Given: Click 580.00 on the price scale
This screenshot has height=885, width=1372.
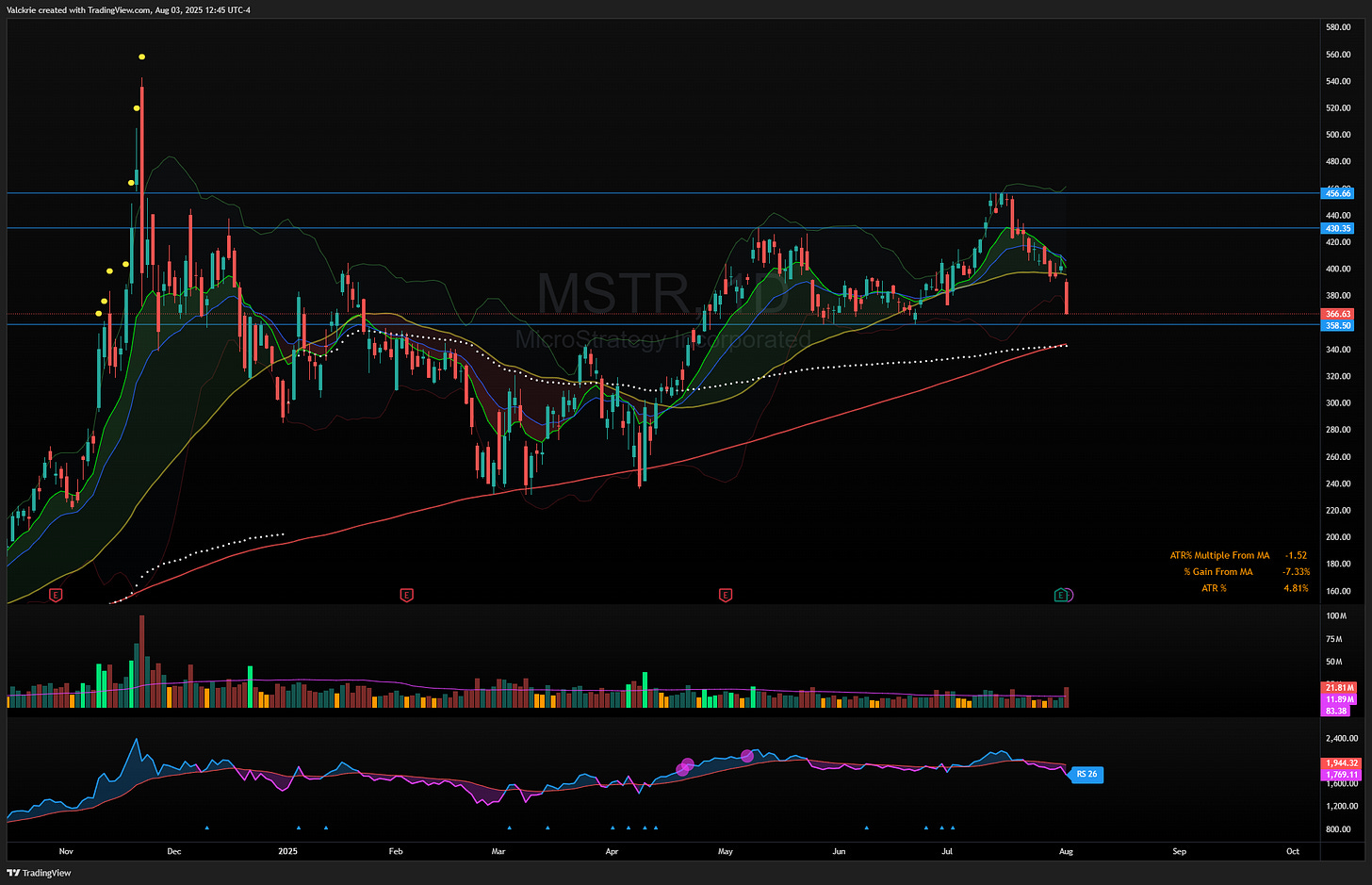Looking at the screenshot, I should pyautogui.click(x=1339, y=27).
